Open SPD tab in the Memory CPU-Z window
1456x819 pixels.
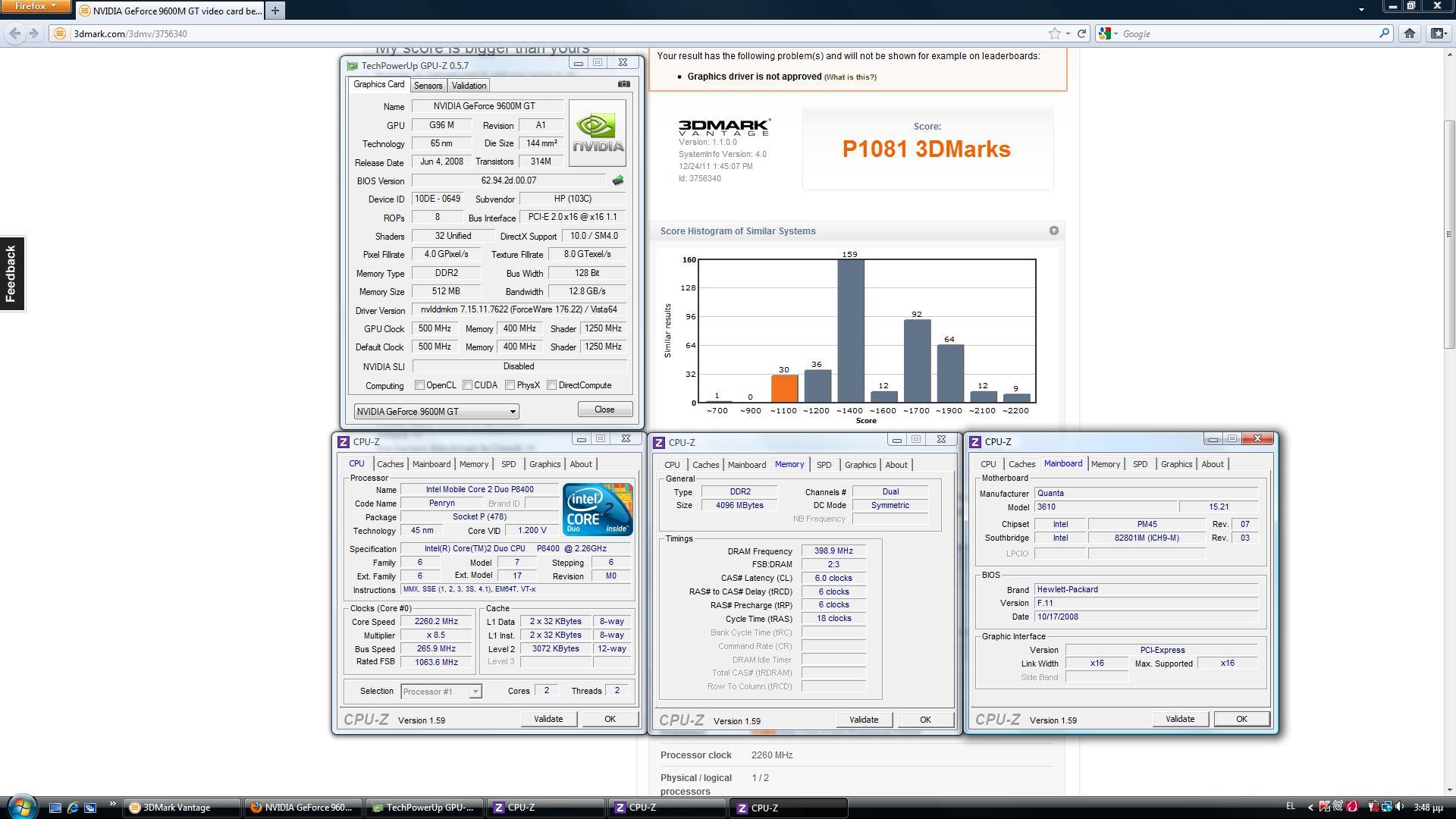824,465
